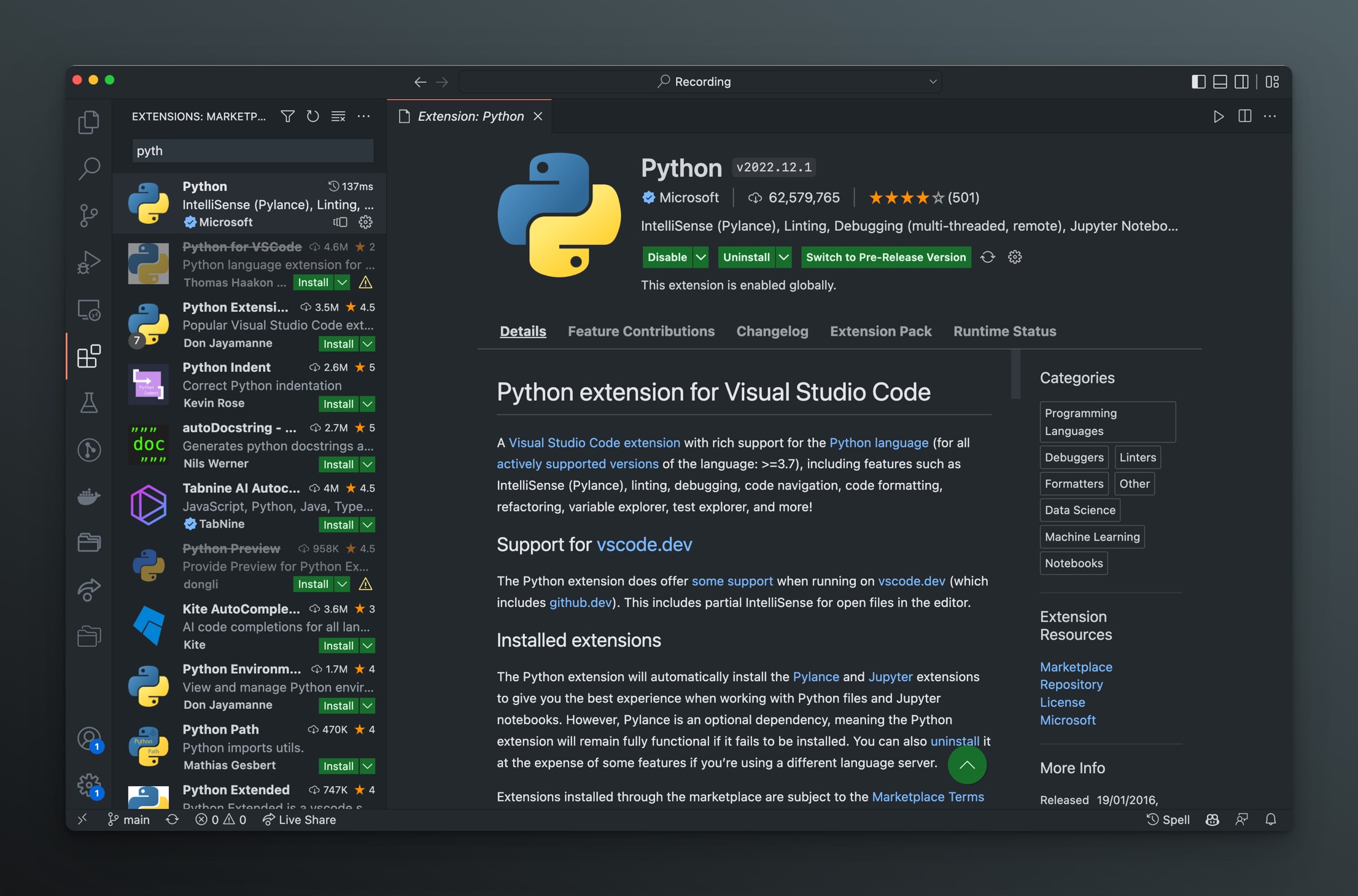Image resolution: width=1358 pixels, height=896 pixels.
Task: Click the vscode.dev support link
Action: pos(643,544)
